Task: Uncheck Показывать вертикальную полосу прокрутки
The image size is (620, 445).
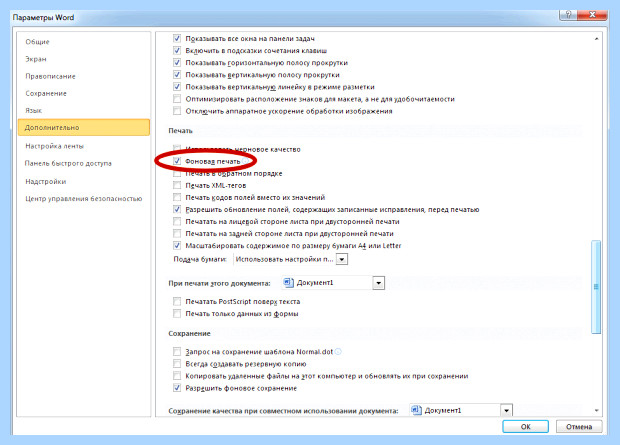Action: pyautogui.click(x=177, y=75)
